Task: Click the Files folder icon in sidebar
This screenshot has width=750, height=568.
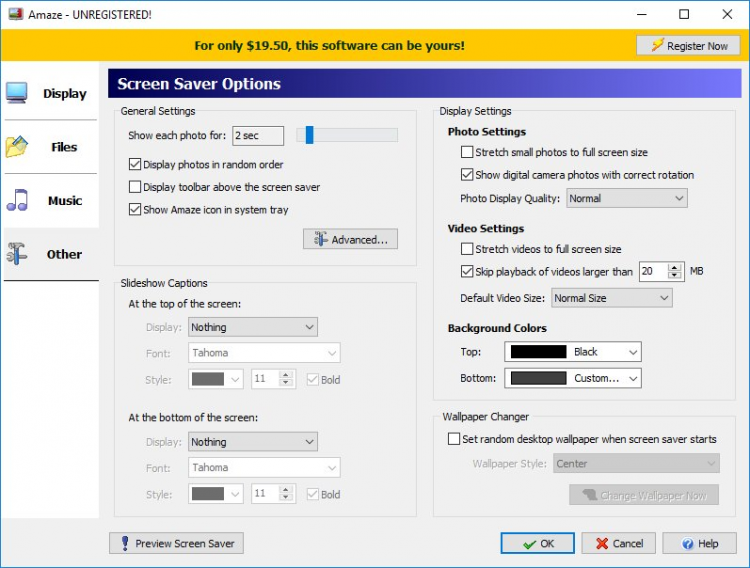Action: point(17,146)
